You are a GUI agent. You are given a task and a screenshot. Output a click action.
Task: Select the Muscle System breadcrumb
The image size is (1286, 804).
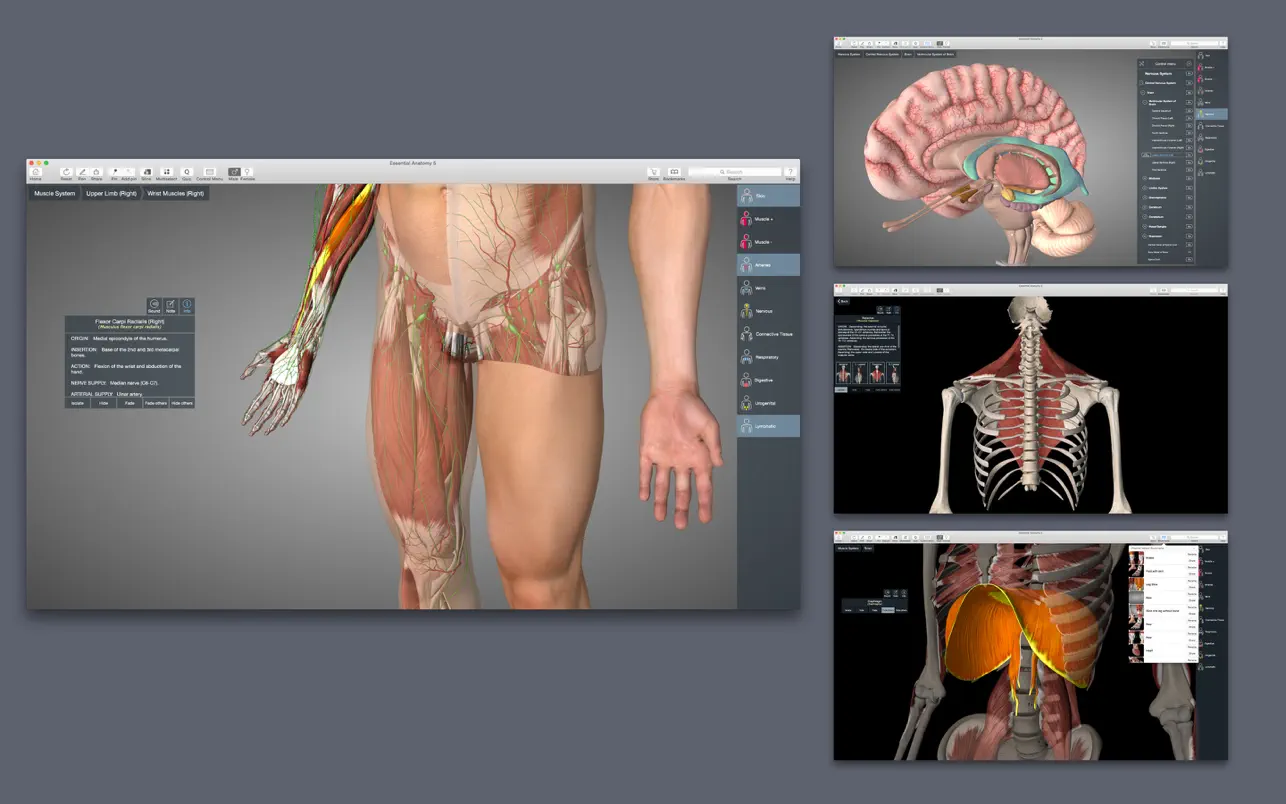click(54, 193)
